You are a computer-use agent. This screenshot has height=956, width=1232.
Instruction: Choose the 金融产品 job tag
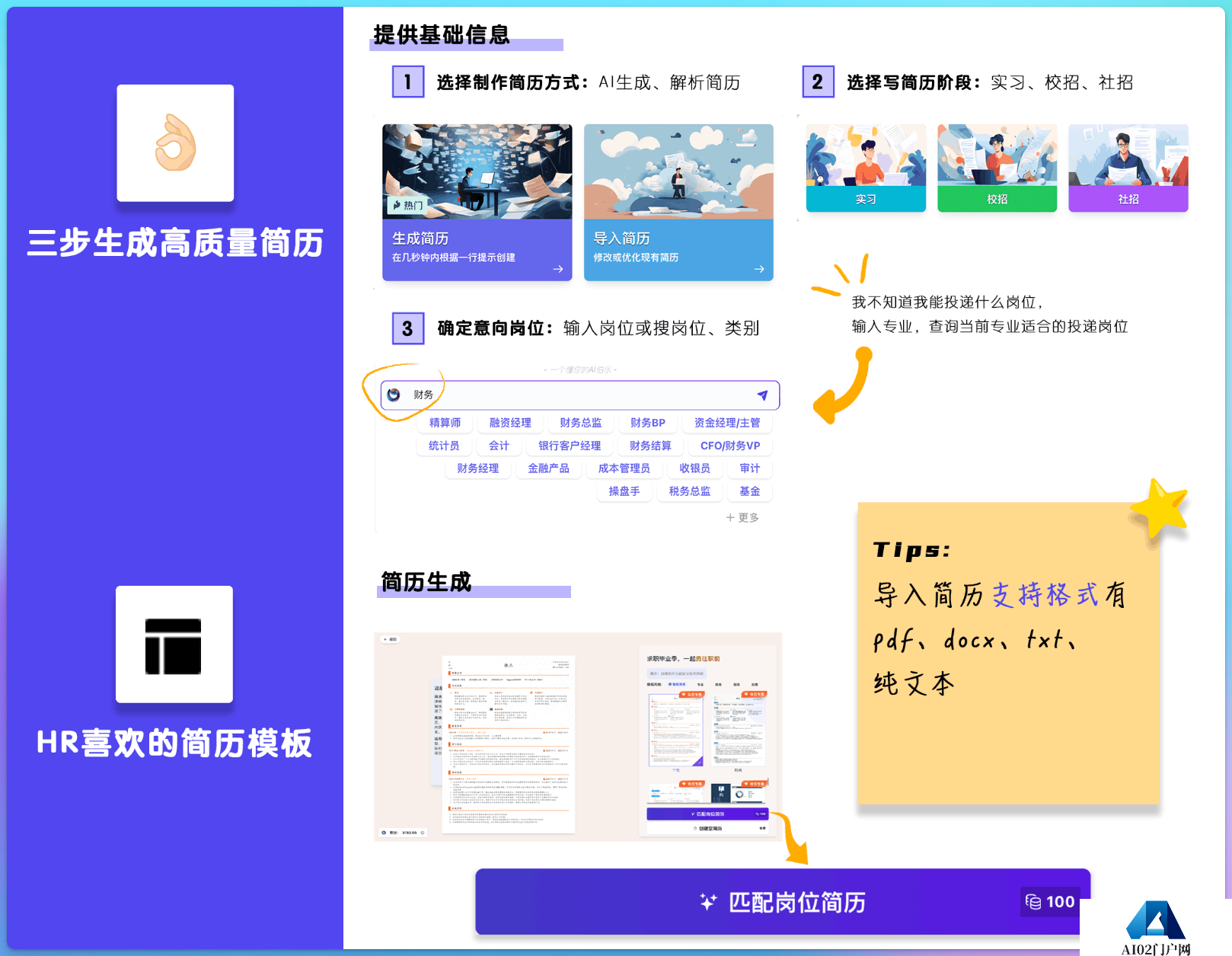click(x=548, y=468)
